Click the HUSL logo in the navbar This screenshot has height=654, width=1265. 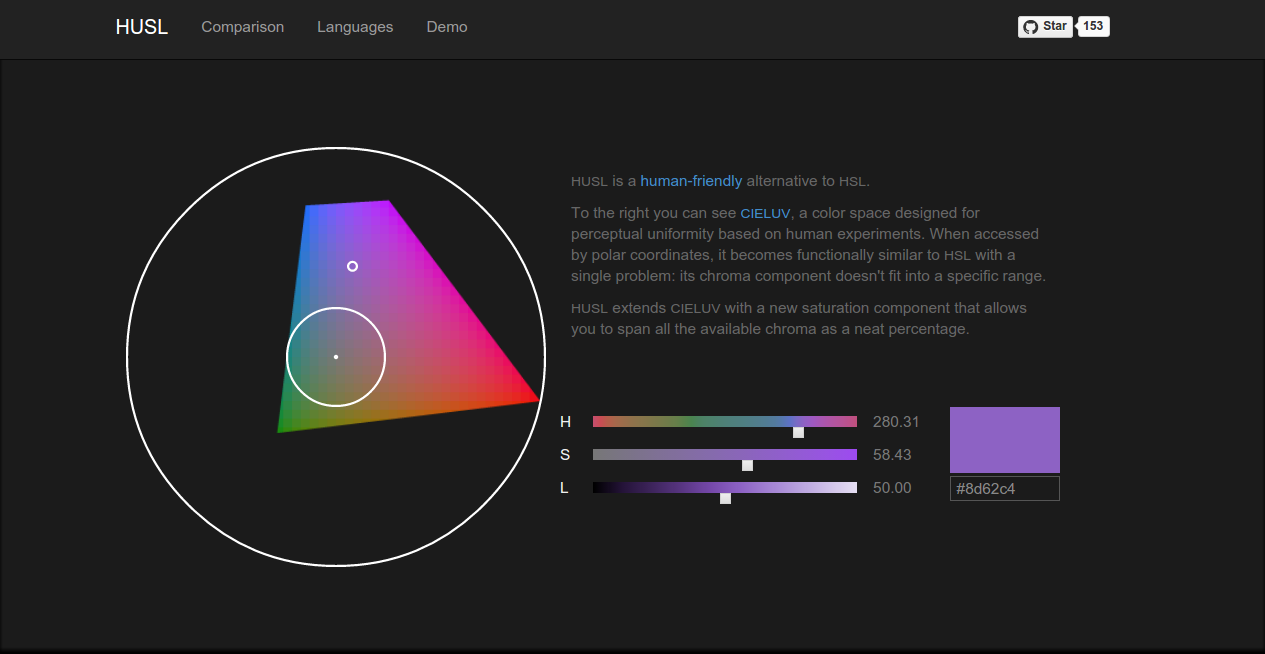pos(141,27)
